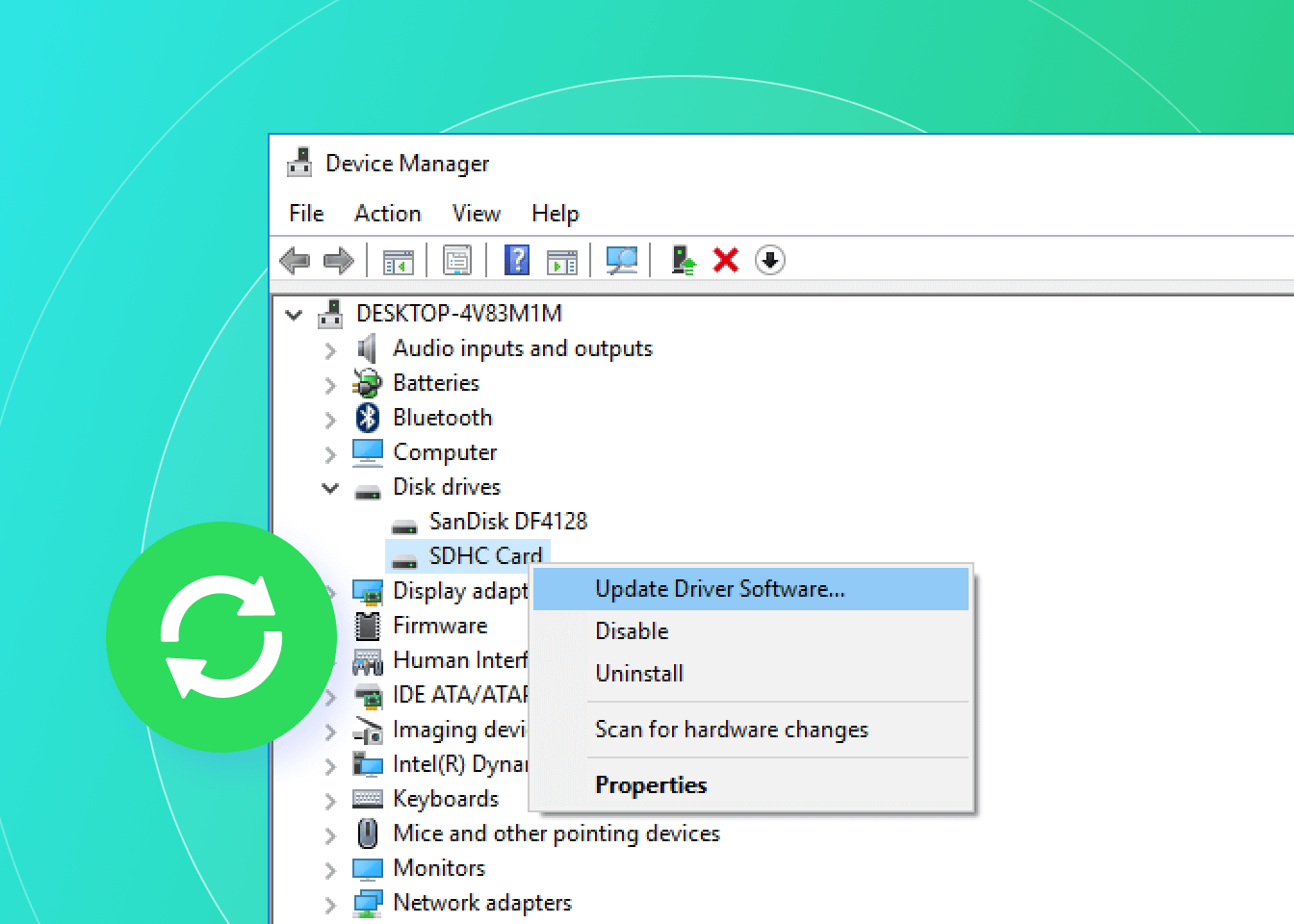
Task: Click the Show/Hide console tree toolbar icon
Action: 398,260
